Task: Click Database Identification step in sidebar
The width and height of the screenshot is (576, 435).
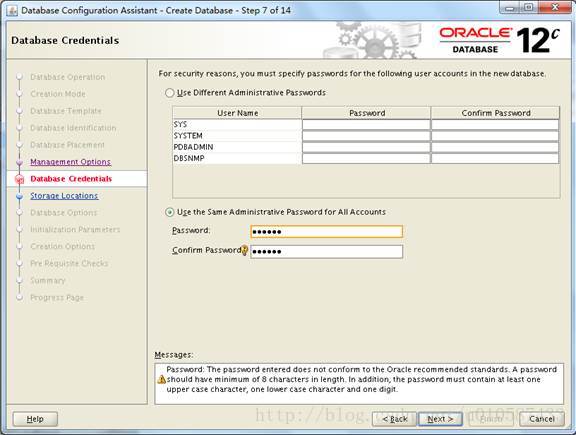Action: click(x=73, y=128)
